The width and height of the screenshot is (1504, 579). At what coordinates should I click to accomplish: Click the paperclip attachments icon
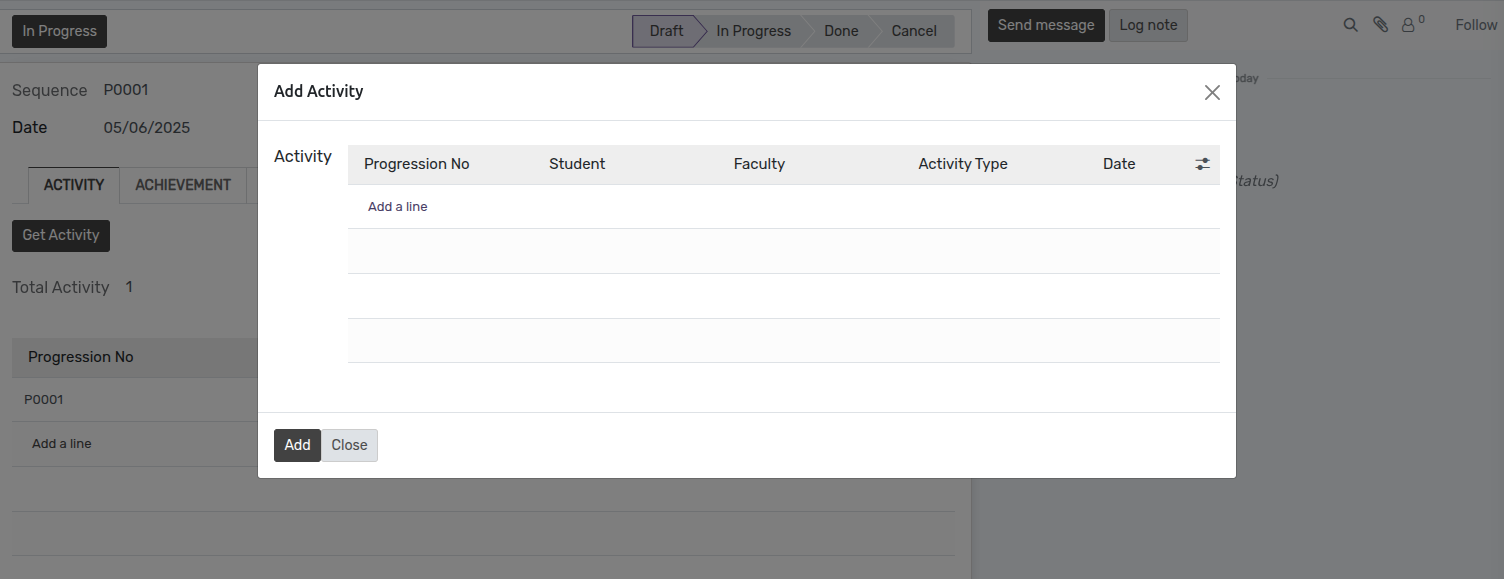coord(1380,25)
